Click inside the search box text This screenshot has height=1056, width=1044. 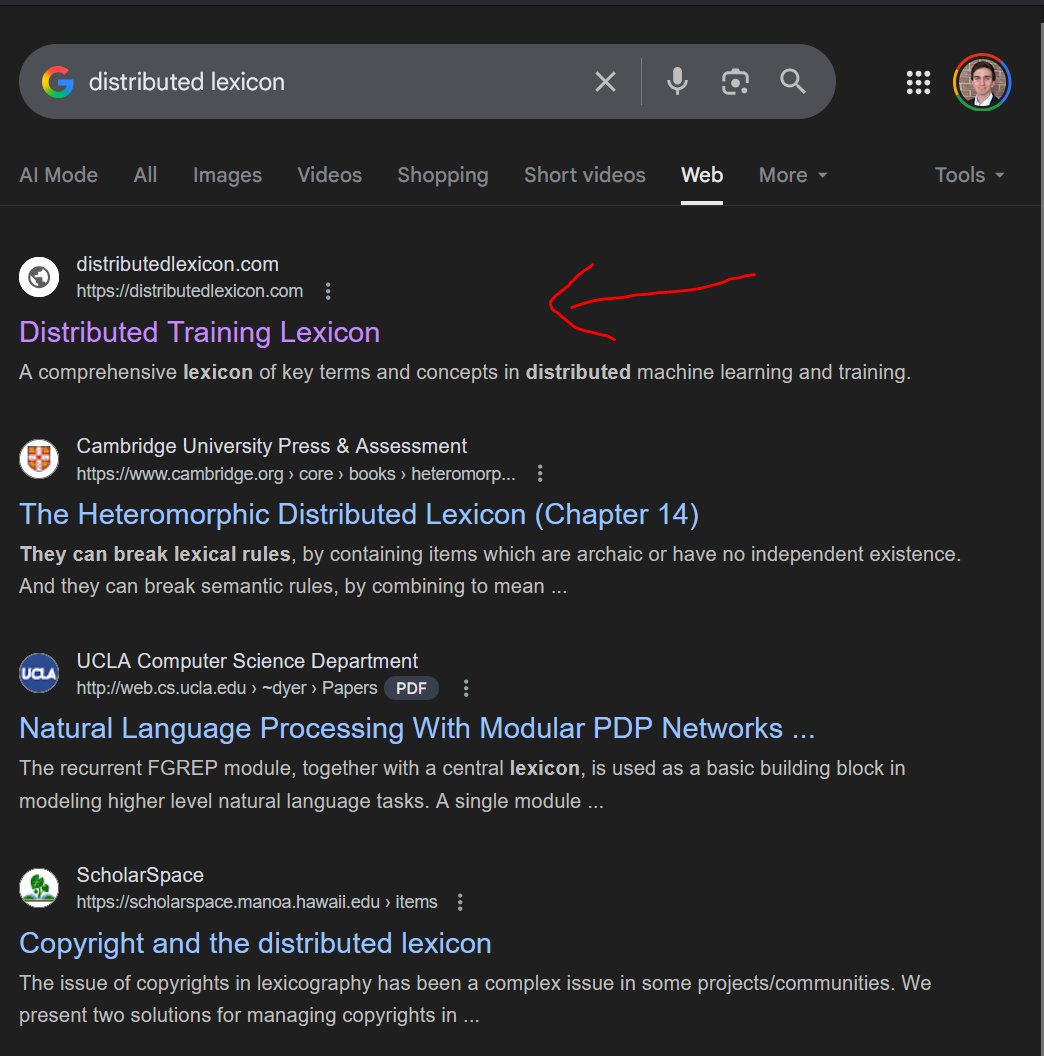coord(187,81)
